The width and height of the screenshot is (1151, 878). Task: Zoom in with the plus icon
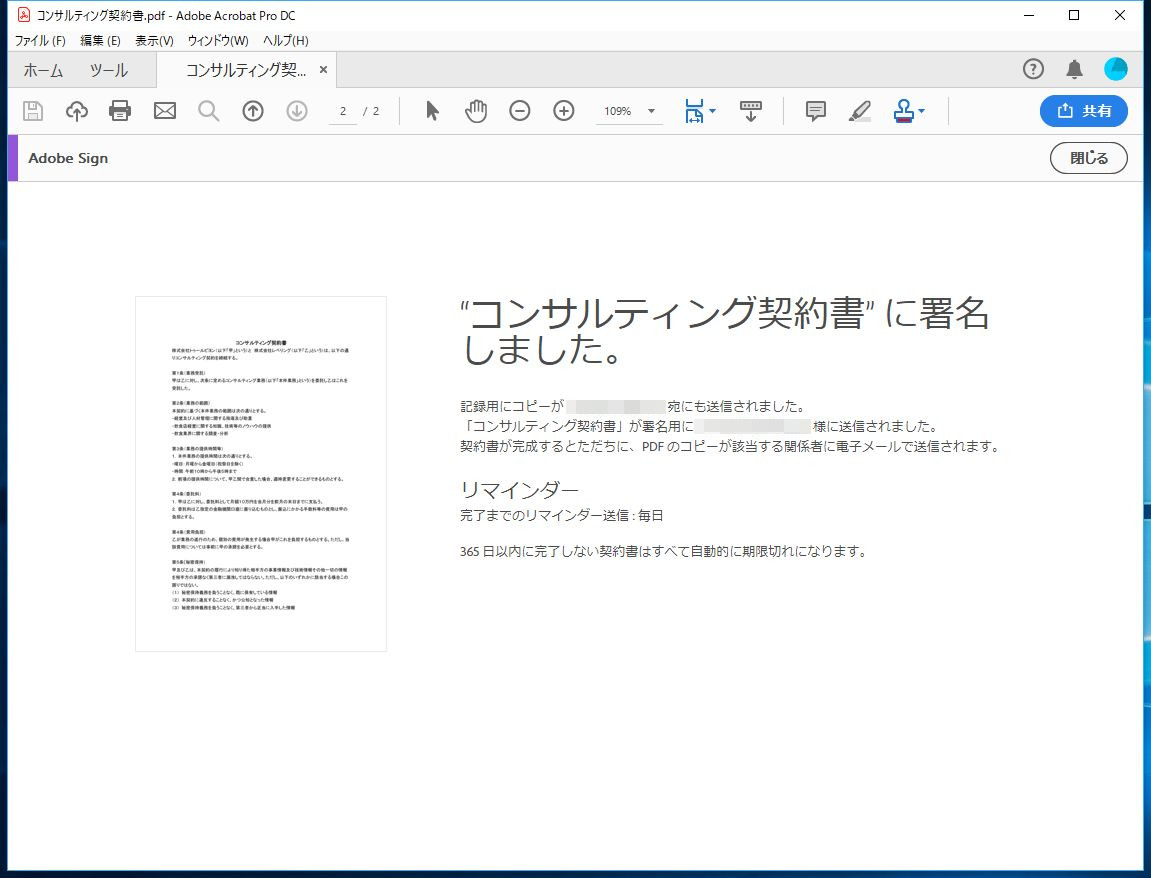point(564,111)
